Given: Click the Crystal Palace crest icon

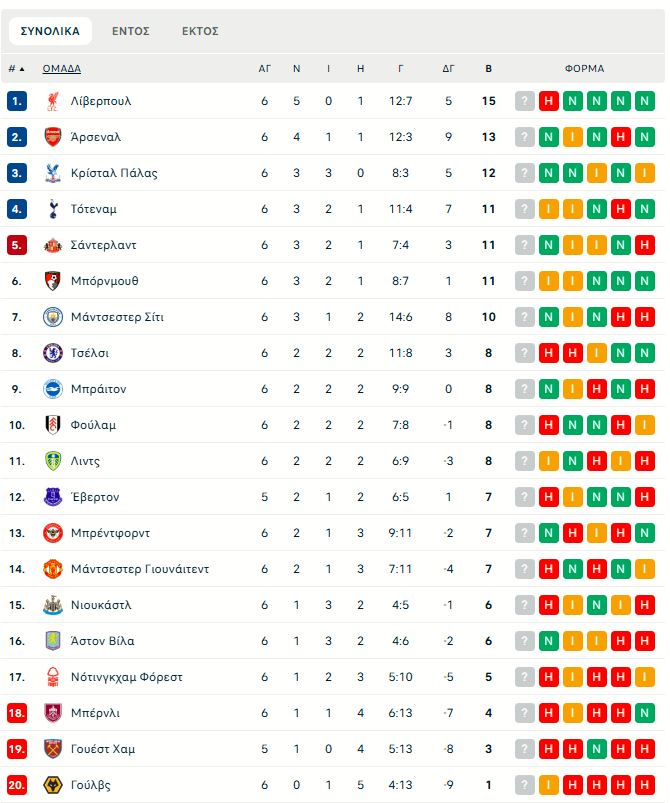Looking at the screenshot, I should 53,173.
